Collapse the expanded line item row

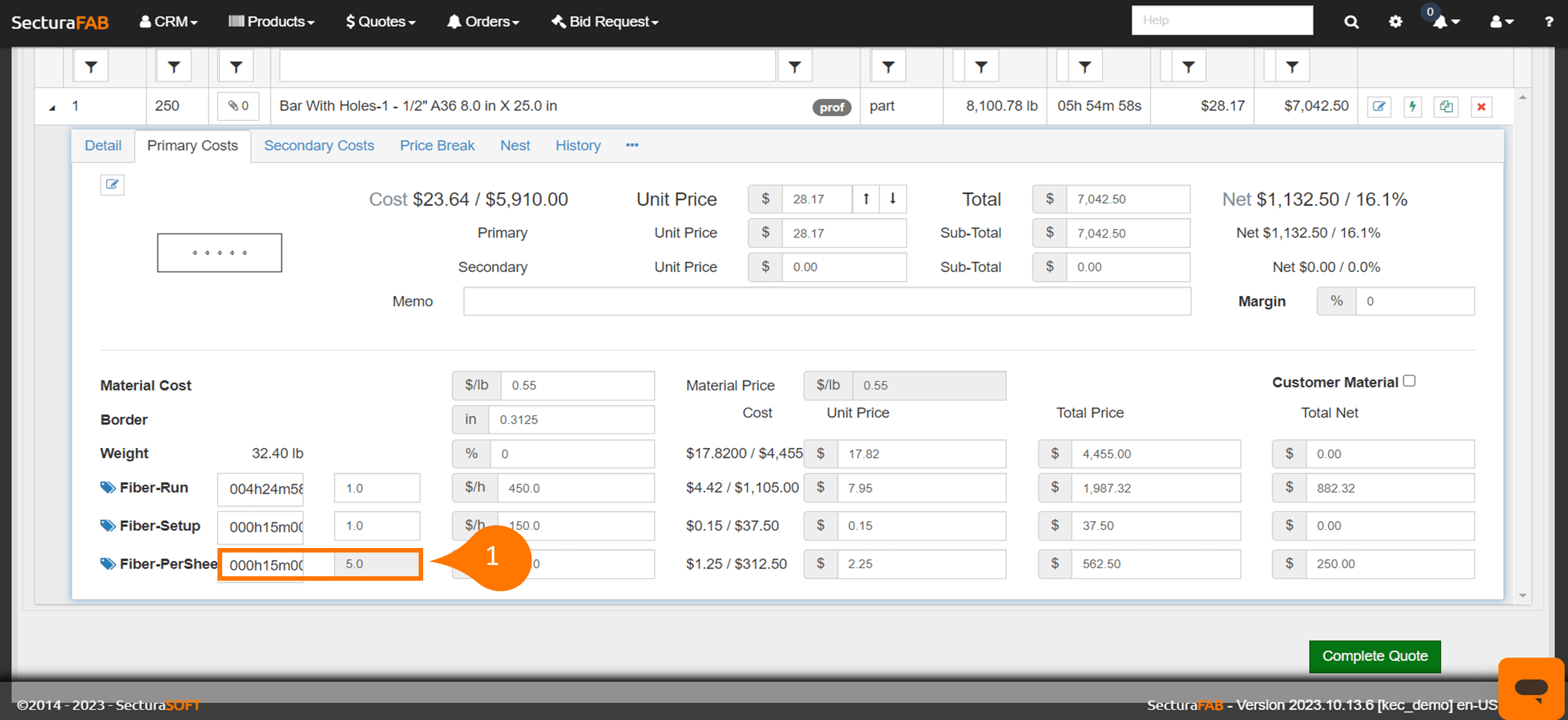[53, 107]
